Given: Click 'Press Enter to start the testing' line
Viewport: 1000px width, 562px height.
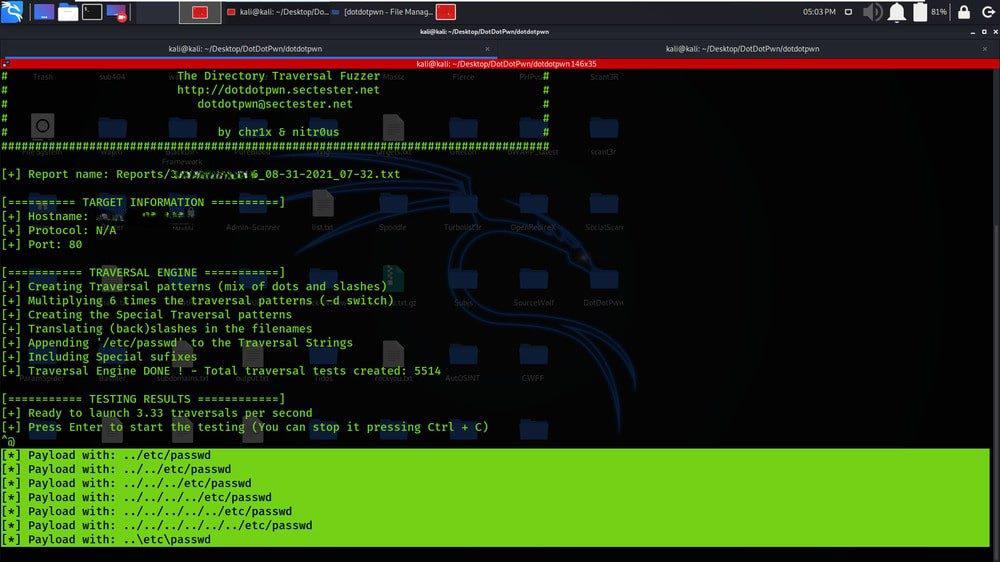Looking at the screenshot, I should 245,427.
